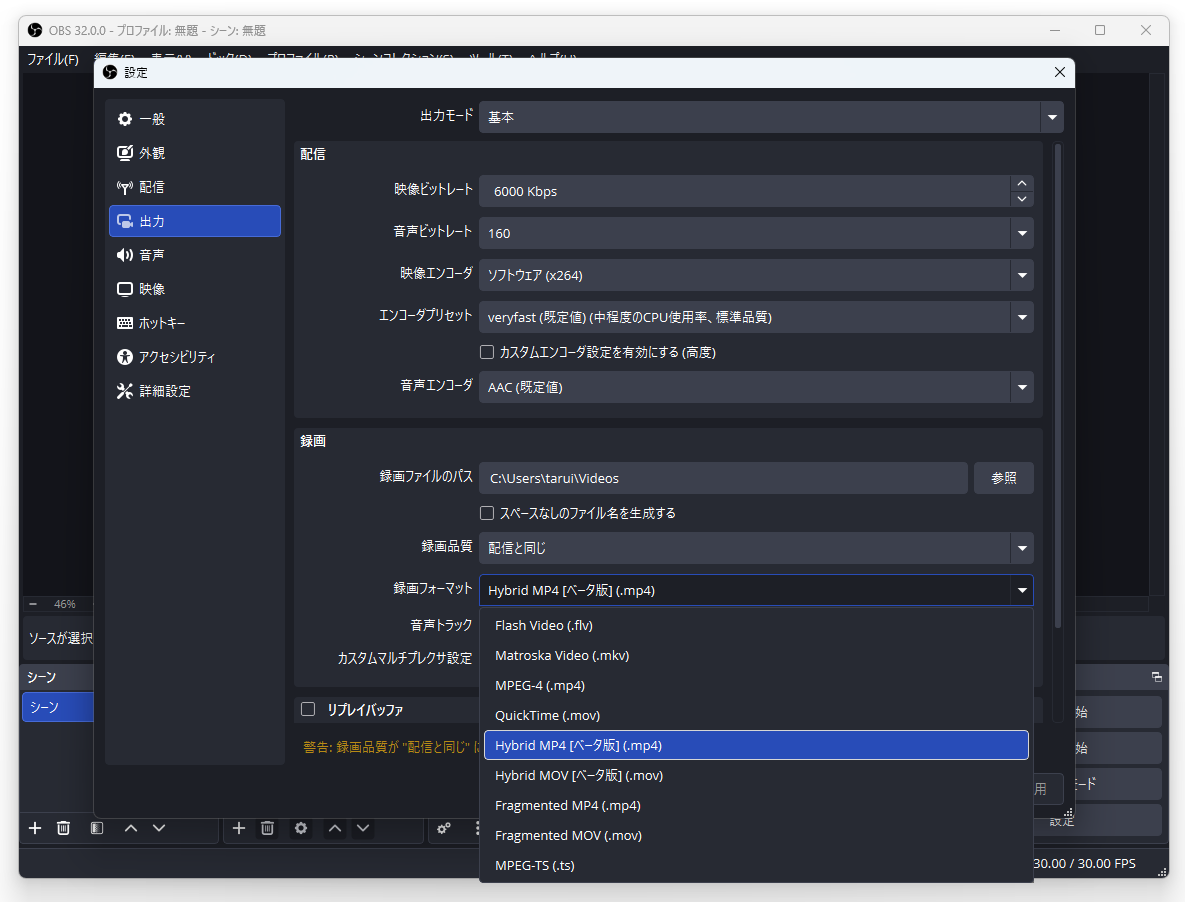Check スペースなしのファイル名を生成する option
This screenshot has height=902, width=1185.
(x=487, y=513)
